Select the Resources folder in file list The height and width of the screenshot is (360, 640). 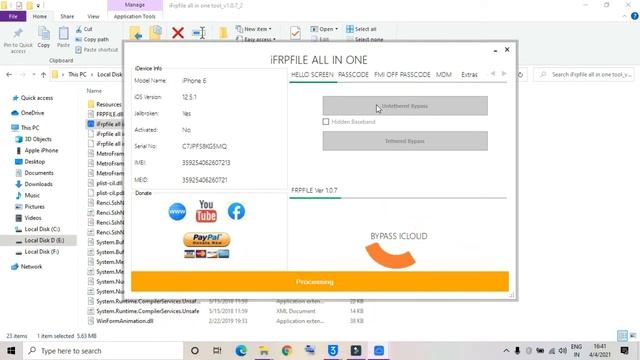tap(105, 104)
